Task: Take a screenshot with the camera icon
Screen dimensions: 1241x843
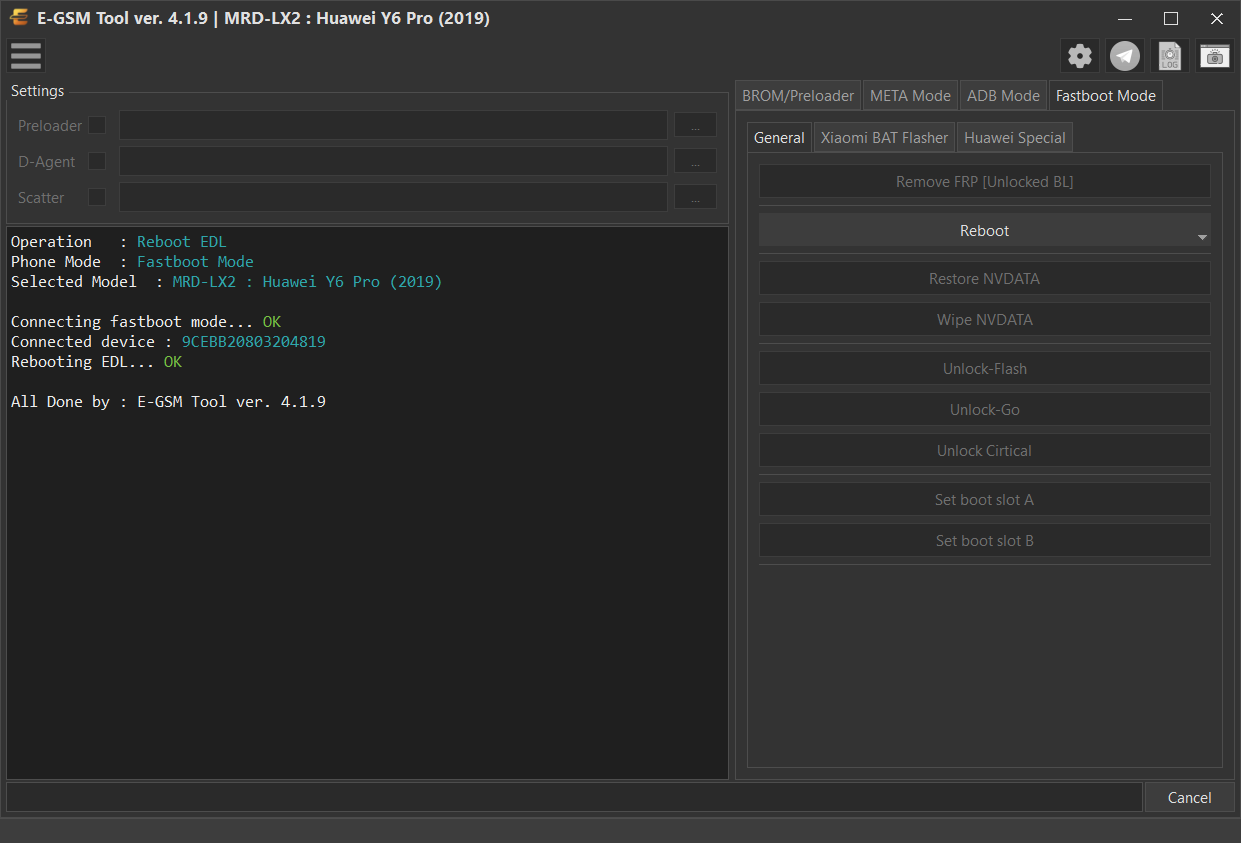Action: tap(1215, 56)
